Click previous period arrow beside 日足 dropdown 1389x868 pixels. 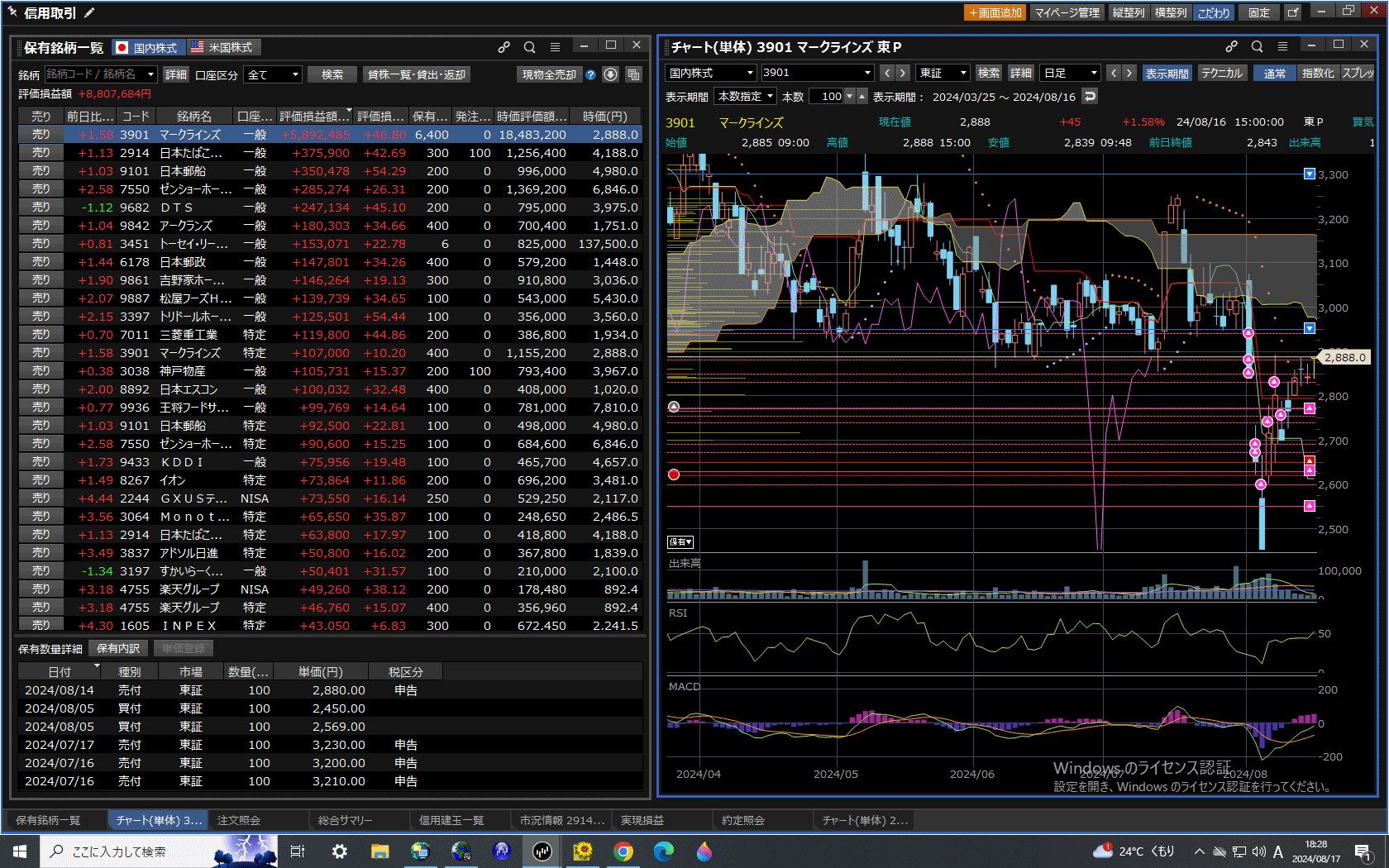pyautogui.click(x=1114, y=73)
